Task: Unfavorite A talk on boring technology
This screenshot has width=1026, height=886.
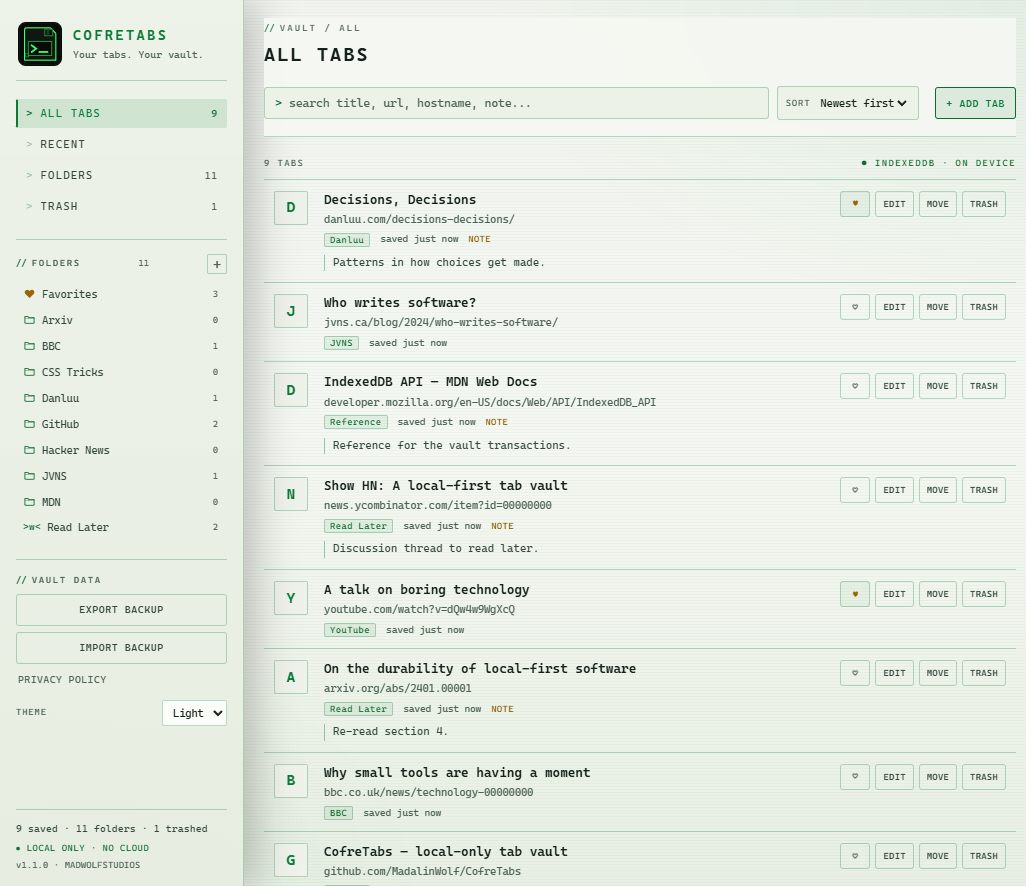Action: 855,594
